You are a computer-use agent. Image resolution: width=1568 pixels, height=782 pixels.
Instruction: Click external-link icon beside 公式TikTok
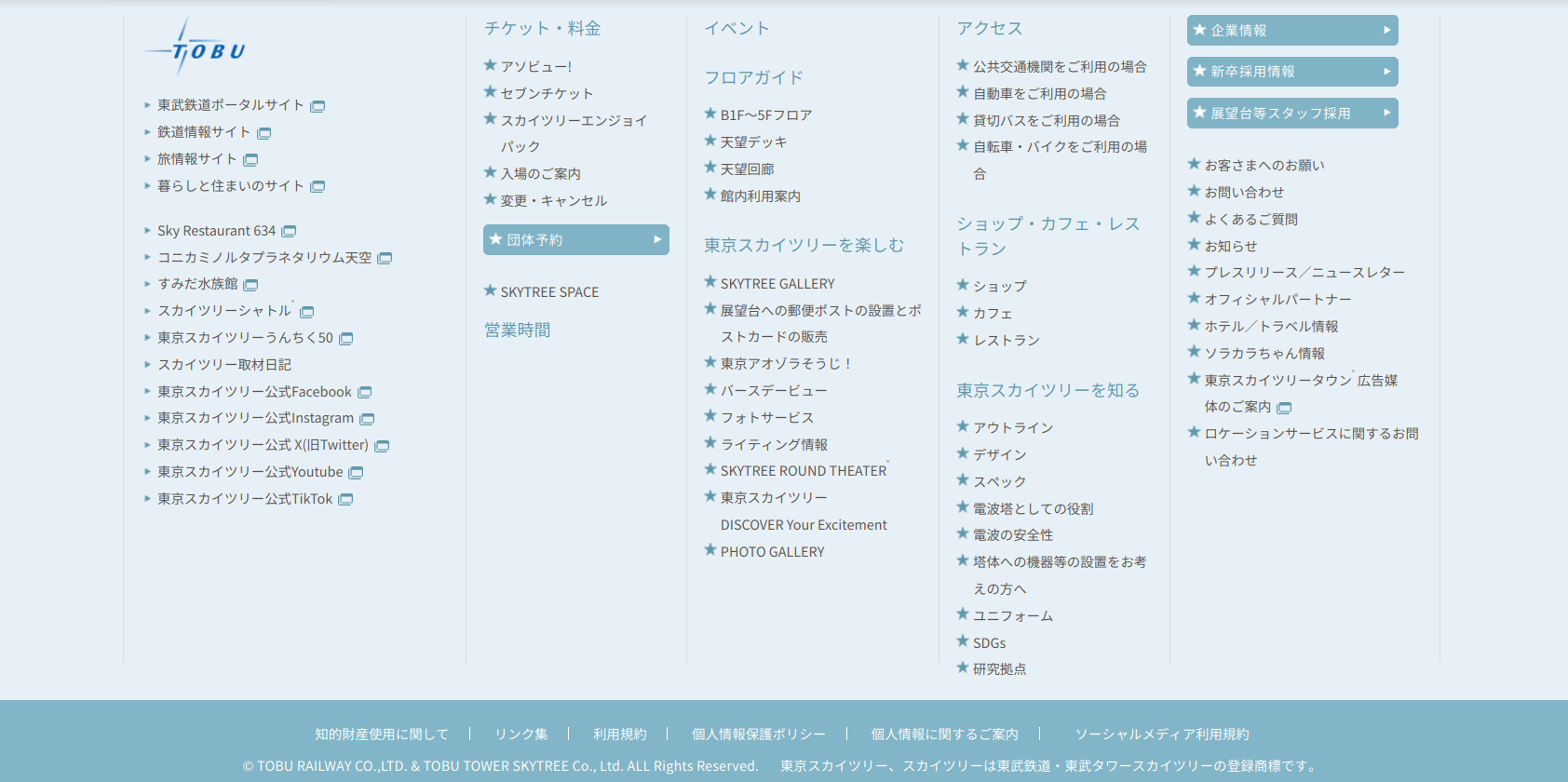(345, 500)
